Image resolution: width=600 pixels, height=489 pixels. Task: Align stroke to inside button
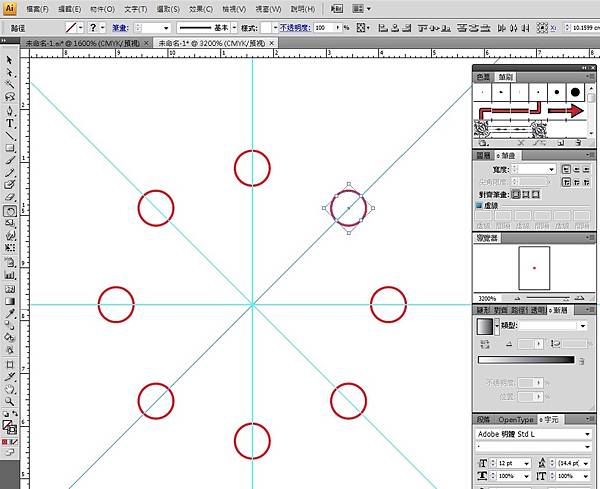point(526,194)
